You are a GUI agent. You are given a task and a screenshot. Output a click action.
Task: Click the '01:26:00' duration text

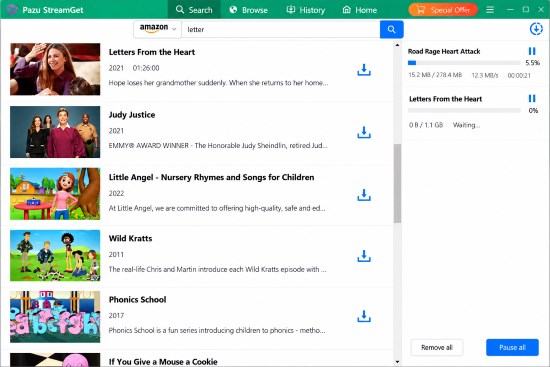(x=146, y=68)
